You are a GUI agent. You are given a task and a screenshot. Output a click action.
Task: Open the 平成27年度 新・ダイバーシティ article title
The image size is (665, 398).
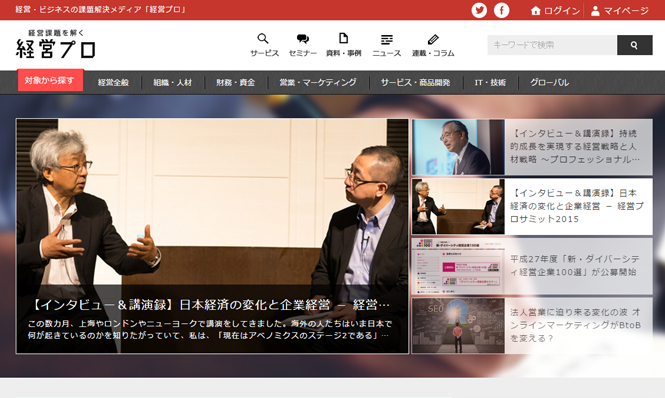[x=575, y=265]
